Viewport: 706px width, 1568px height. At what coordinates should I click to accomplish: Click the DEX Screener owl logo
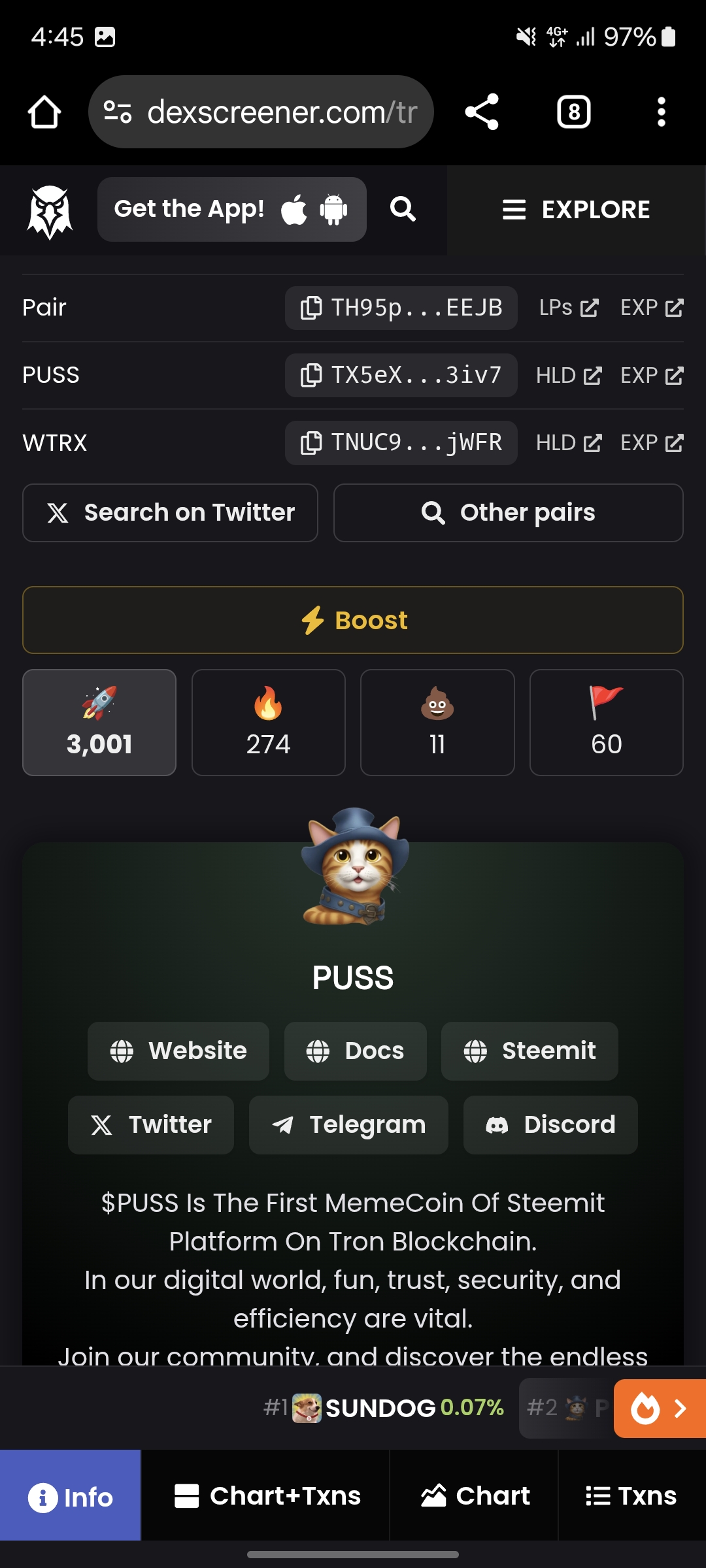pyautogui.click(x=50, y=211)
